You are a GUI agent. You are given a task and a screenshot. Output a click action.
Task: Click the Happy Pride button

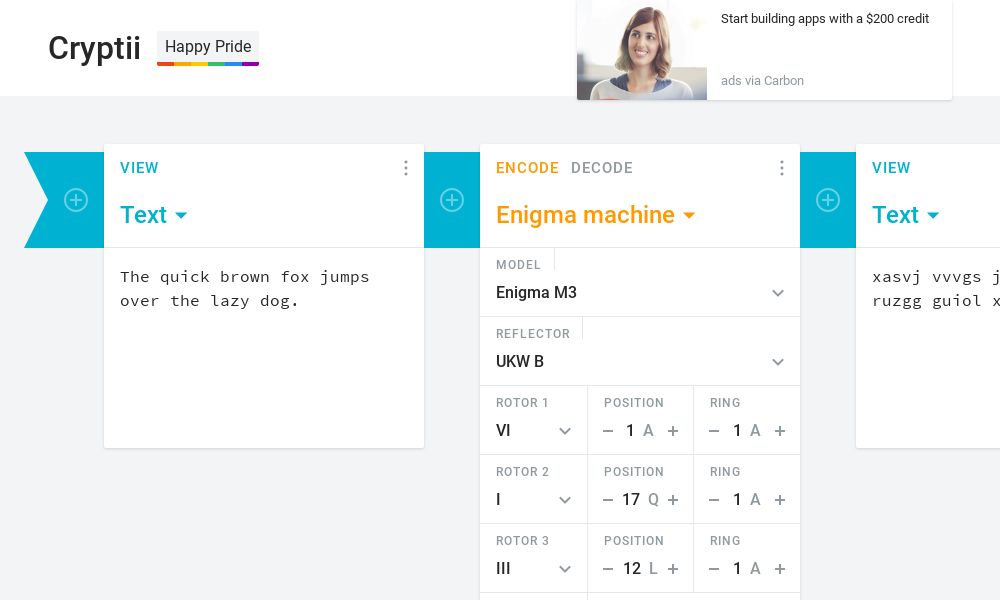click(x=208, y=46)
